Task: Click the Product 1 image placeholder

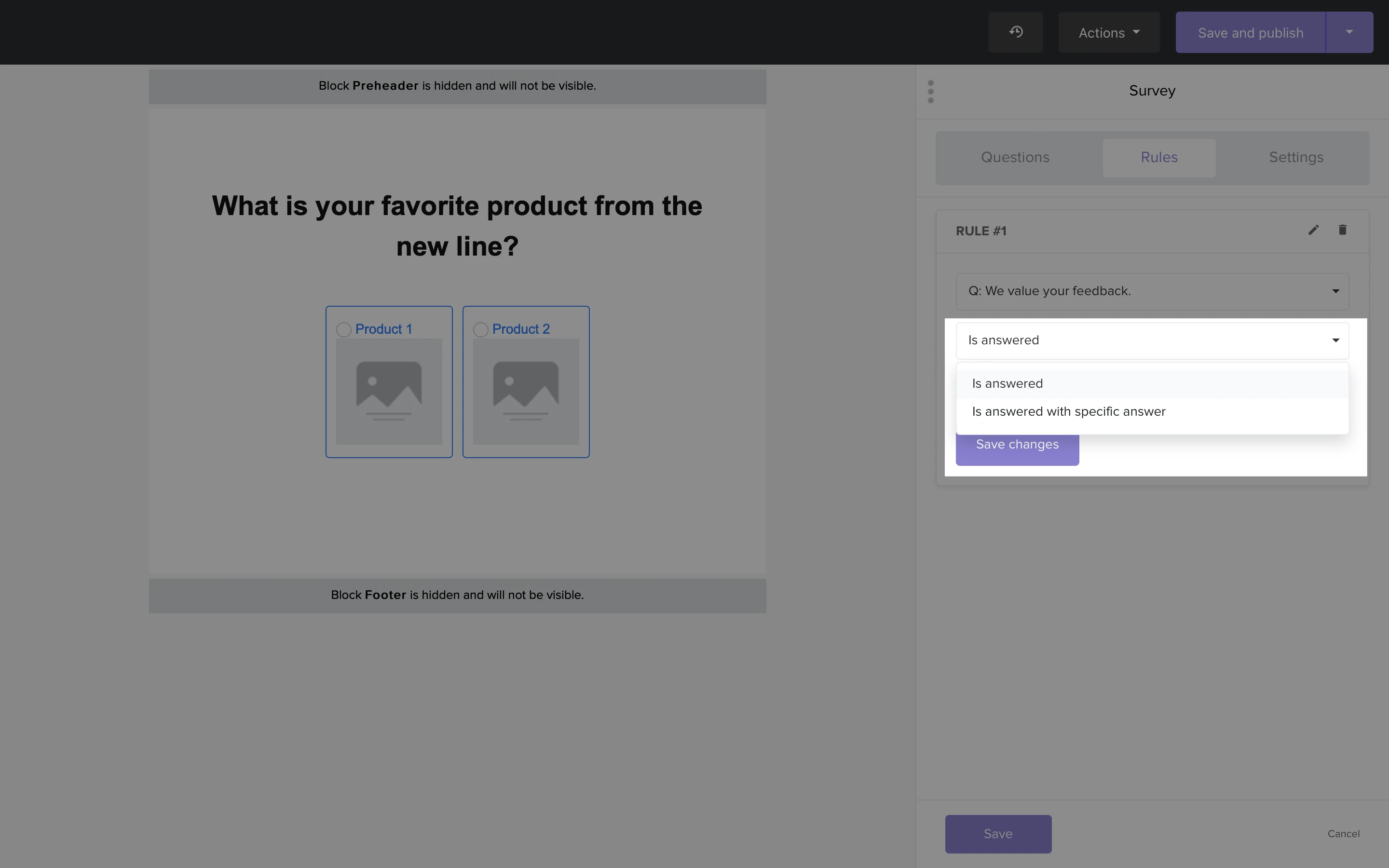Action: click(389, 392)
